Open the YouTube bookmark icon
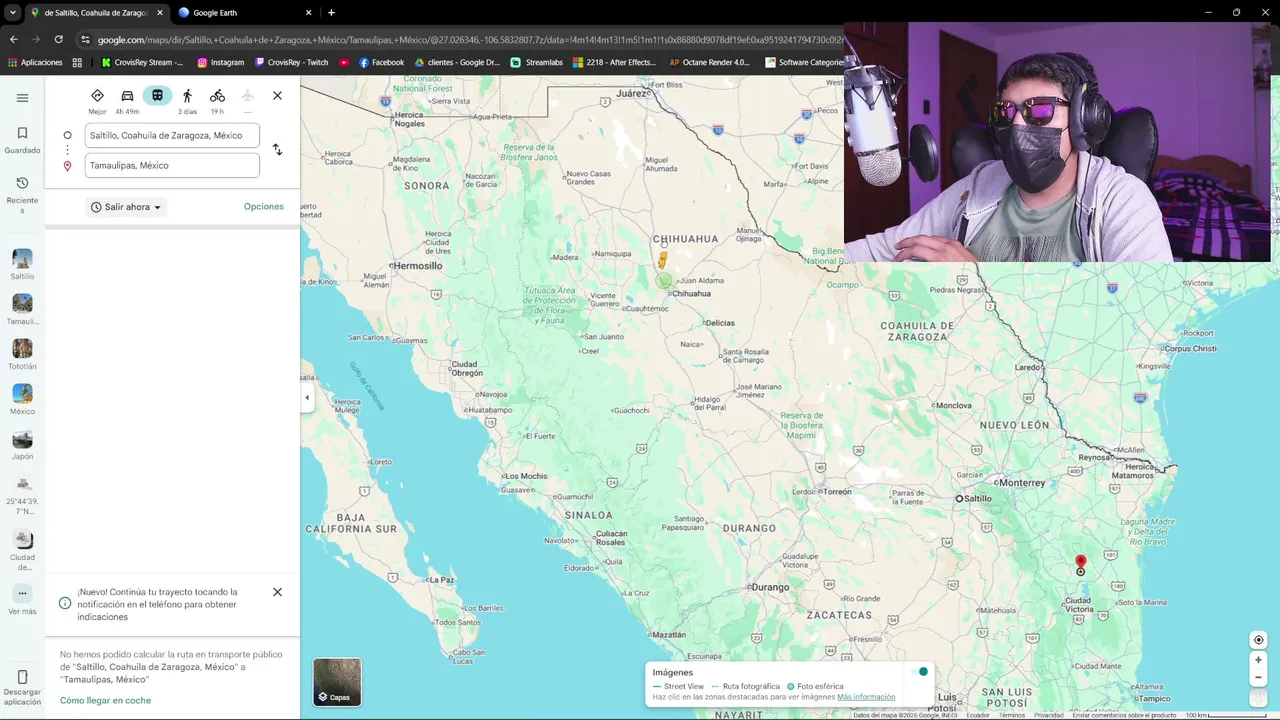This screenshot has height=720, width=1280. coord(344,62)
